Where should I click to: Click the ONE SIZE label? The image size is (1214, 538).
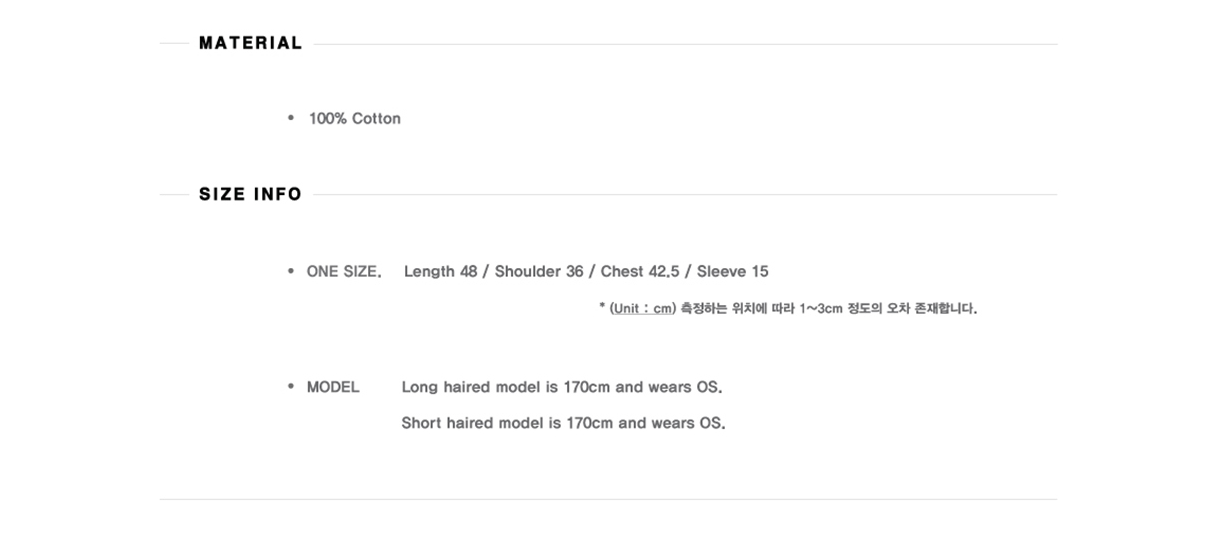pos(344,271)
